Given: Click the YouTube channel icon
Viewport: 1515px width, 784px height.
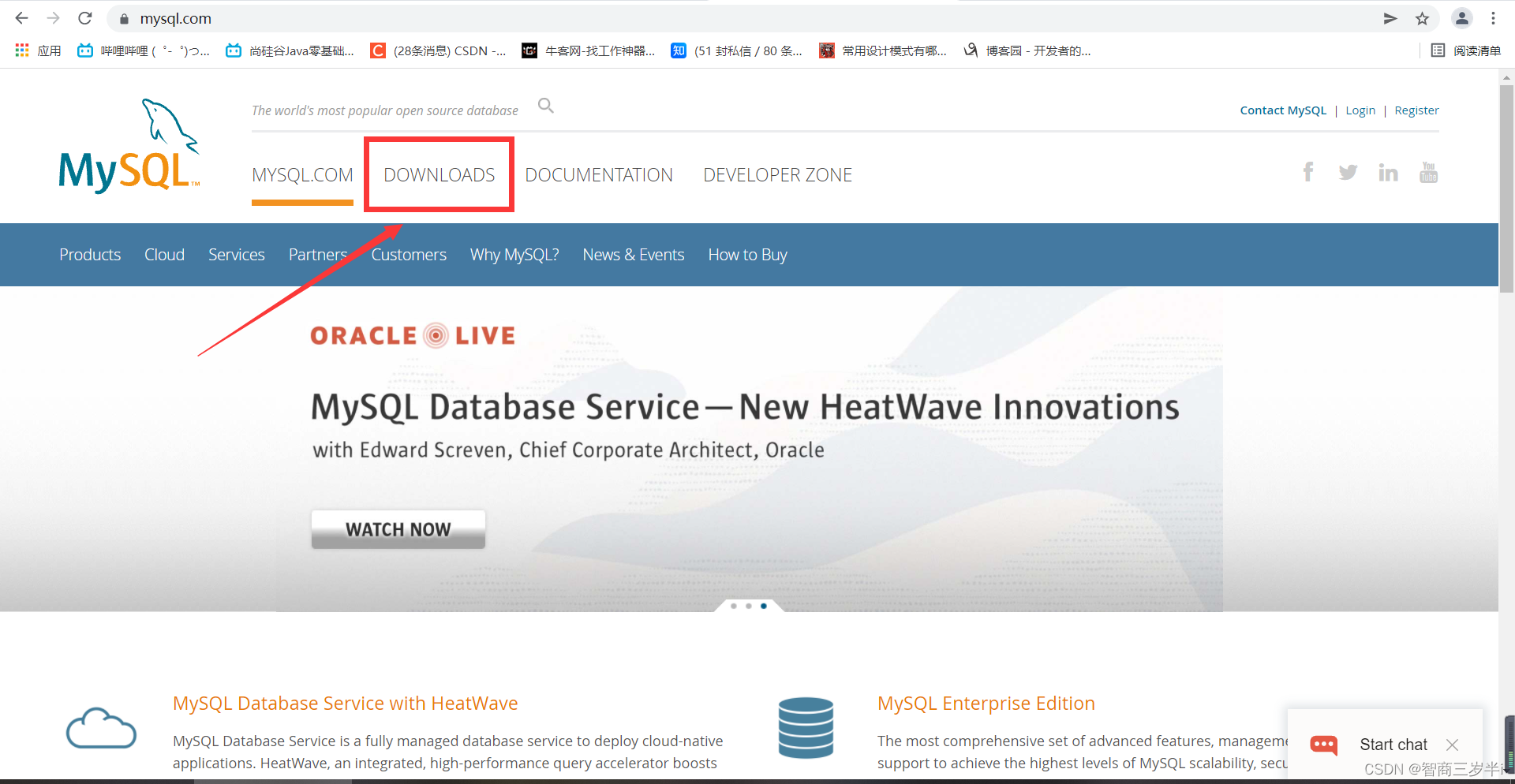Looking at the screenshot, I should 1428,172.
